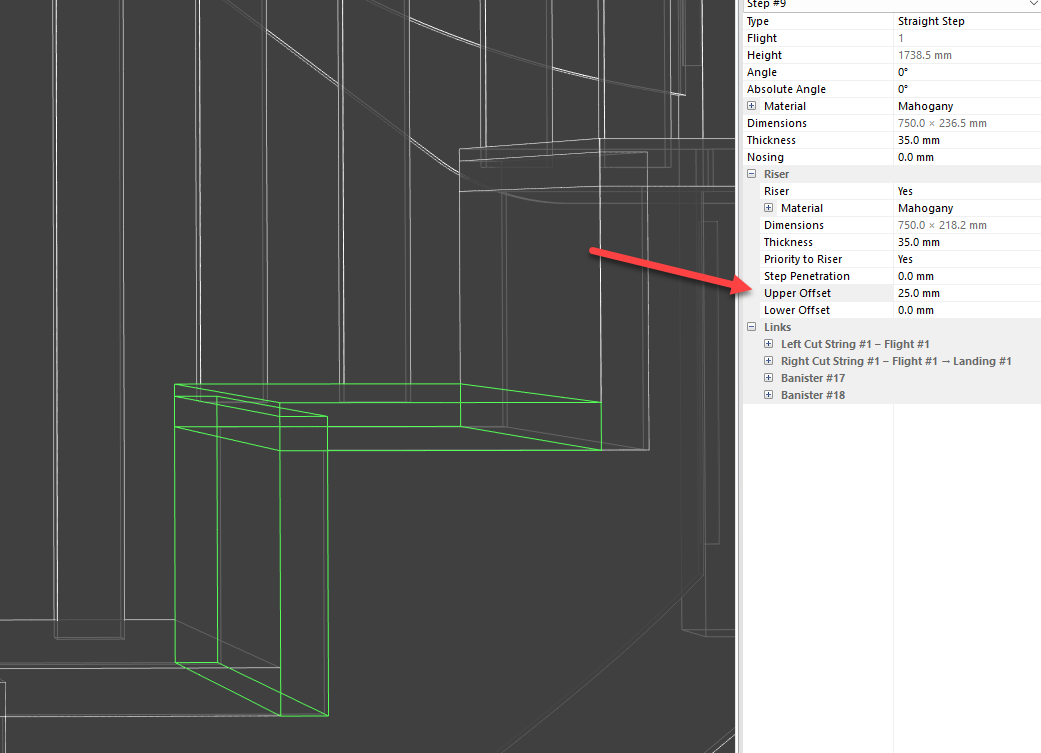Toggle the Riser Yes value
This screenshot has width=1041, height=753.
[965, 191]
